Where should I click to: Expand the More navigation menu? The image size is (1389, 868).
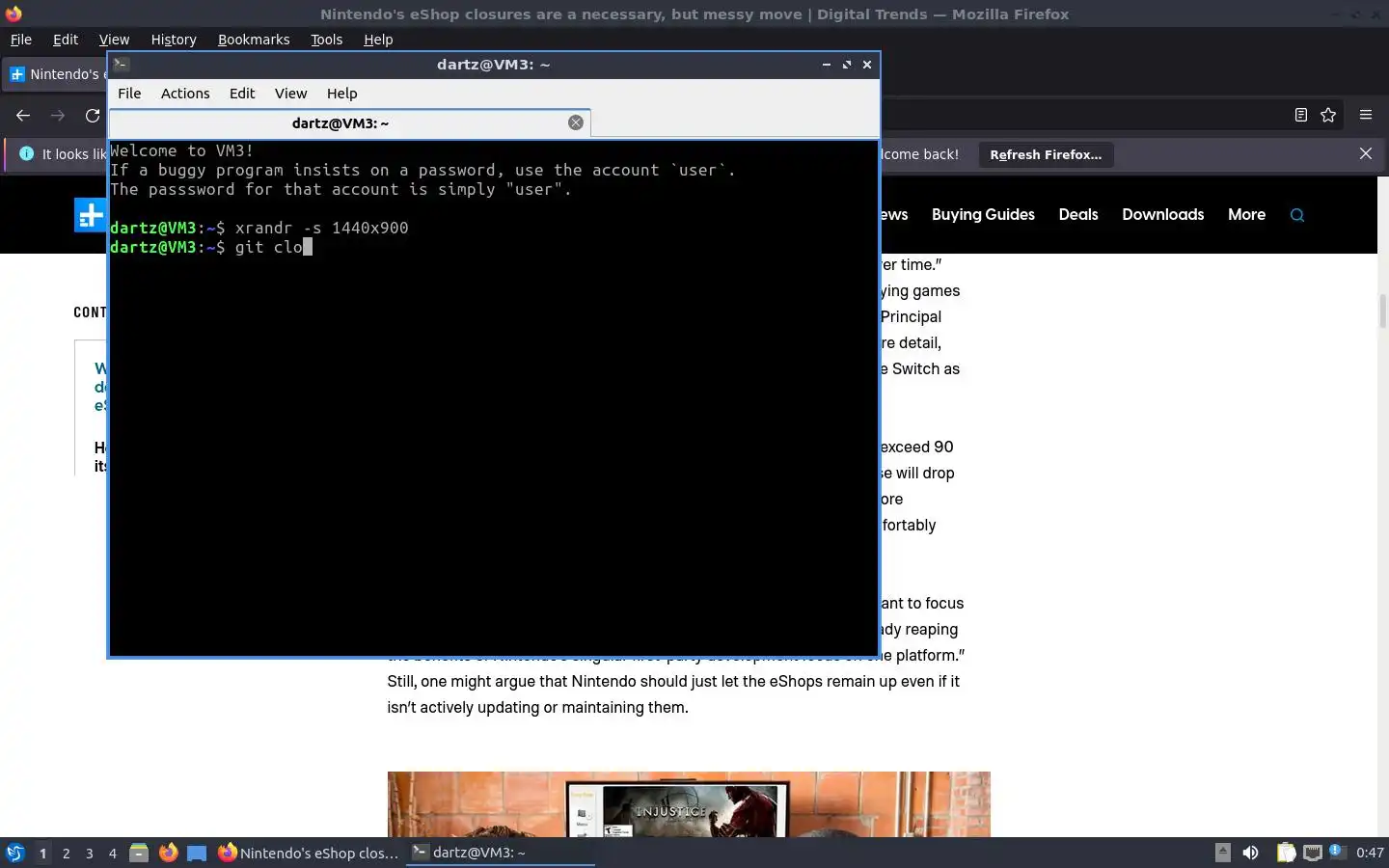coord(1246,214)
